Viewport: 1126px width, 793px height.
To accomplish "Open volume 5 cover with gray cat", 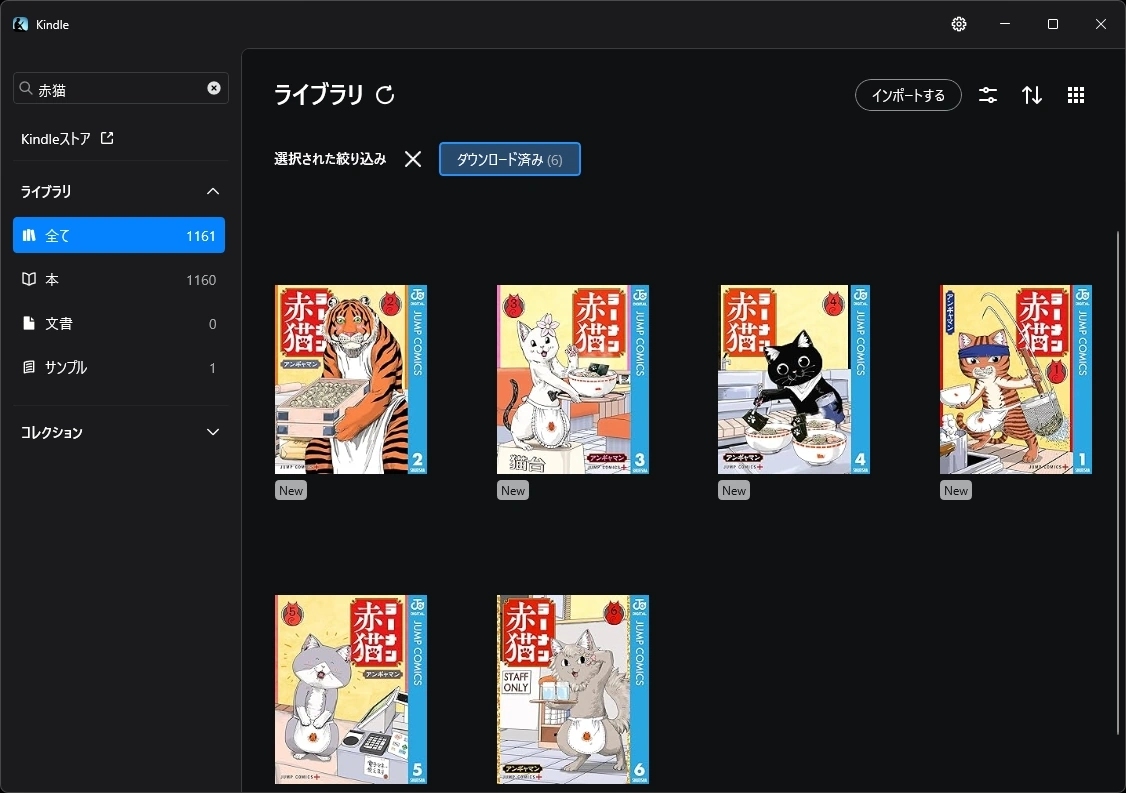I will [351, 689].
